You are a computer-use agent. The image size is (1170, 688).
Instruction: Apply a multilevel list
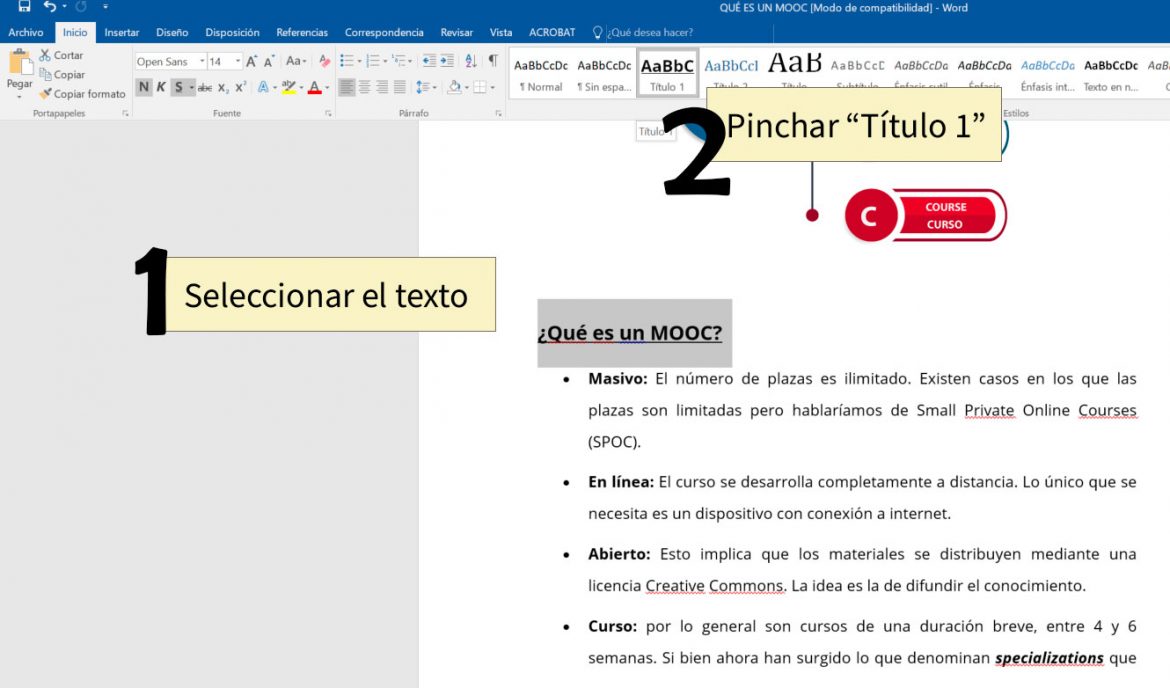399,61
